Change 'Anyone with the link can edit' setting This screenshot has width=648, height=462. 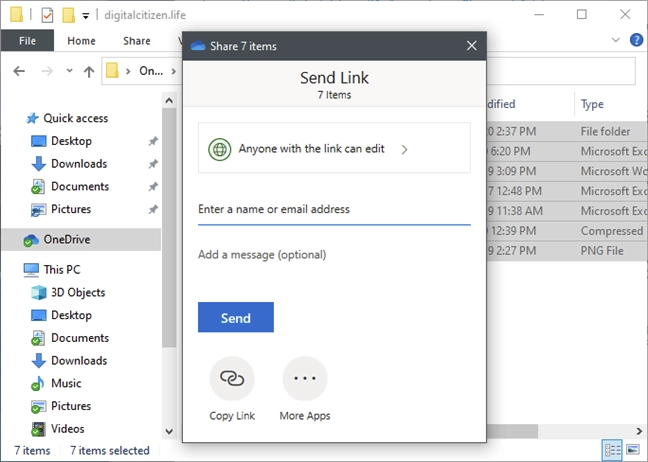tap(334, 148)
